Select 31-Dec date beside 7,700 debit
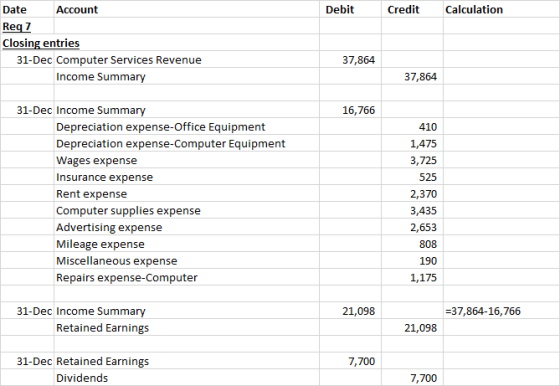 click(x=27, y=361)
